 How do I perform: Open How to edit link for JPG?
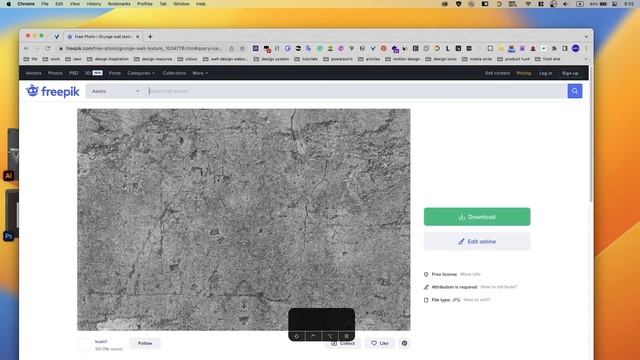click(x=477, y=300)
